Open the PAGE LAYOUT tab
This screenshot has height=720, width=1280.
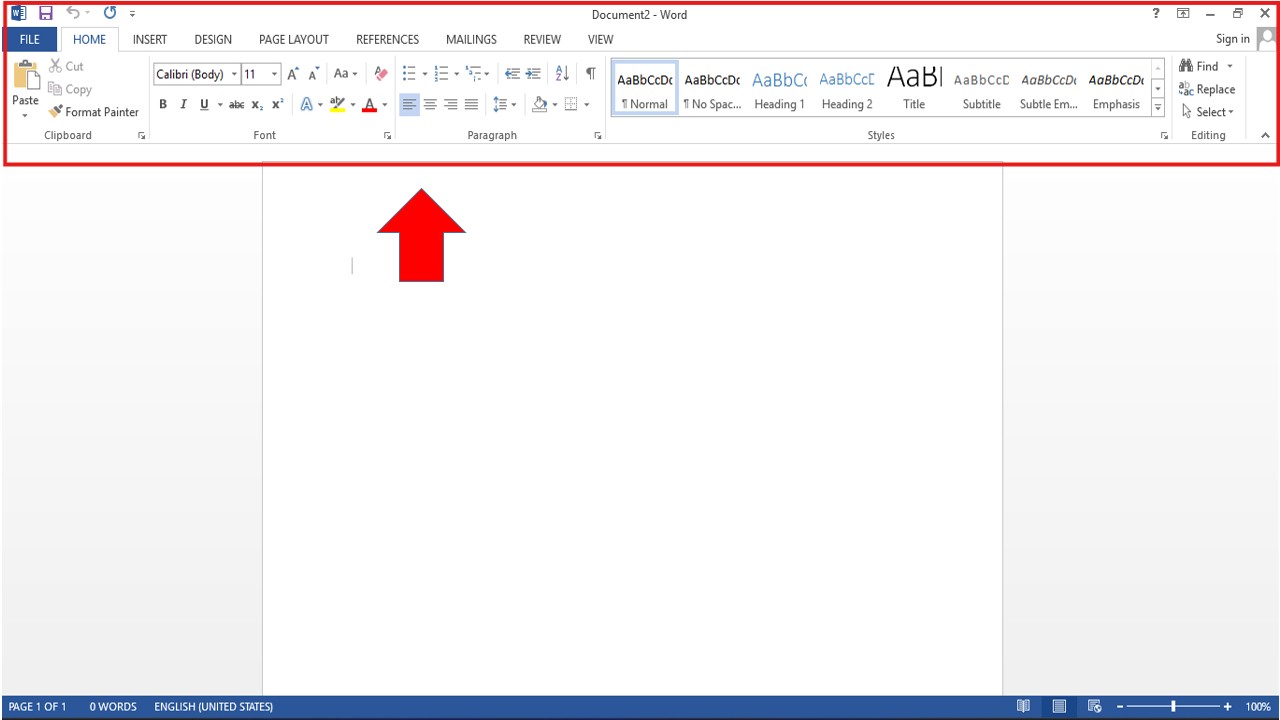[293, 39]
